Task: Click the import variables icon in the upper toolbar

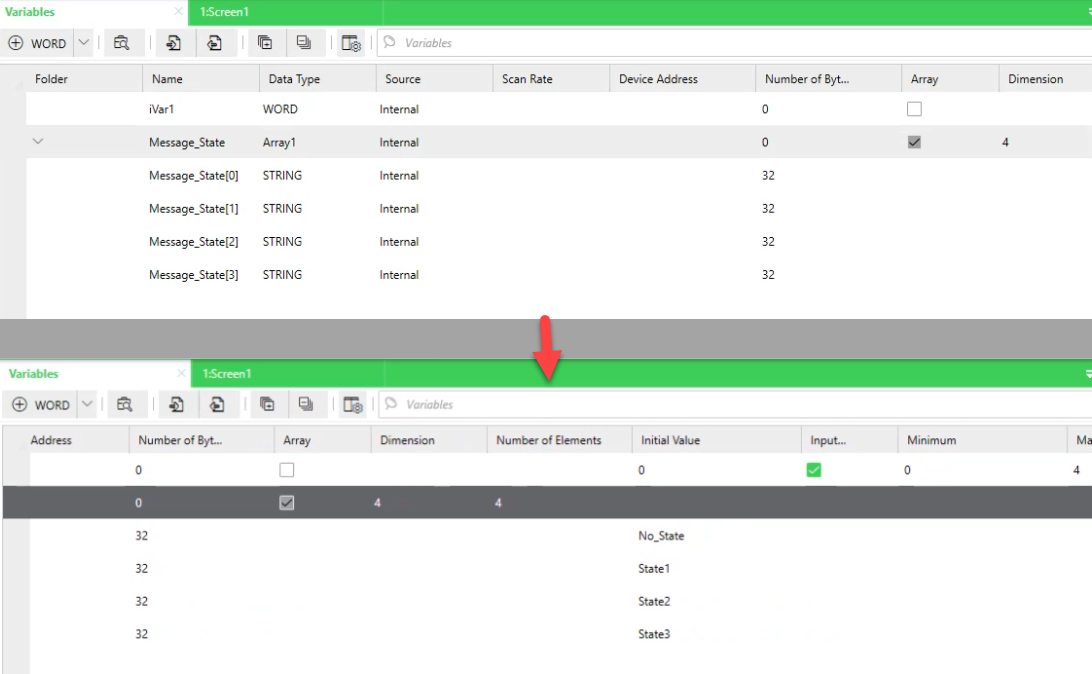Action: (x=173, y=43)
